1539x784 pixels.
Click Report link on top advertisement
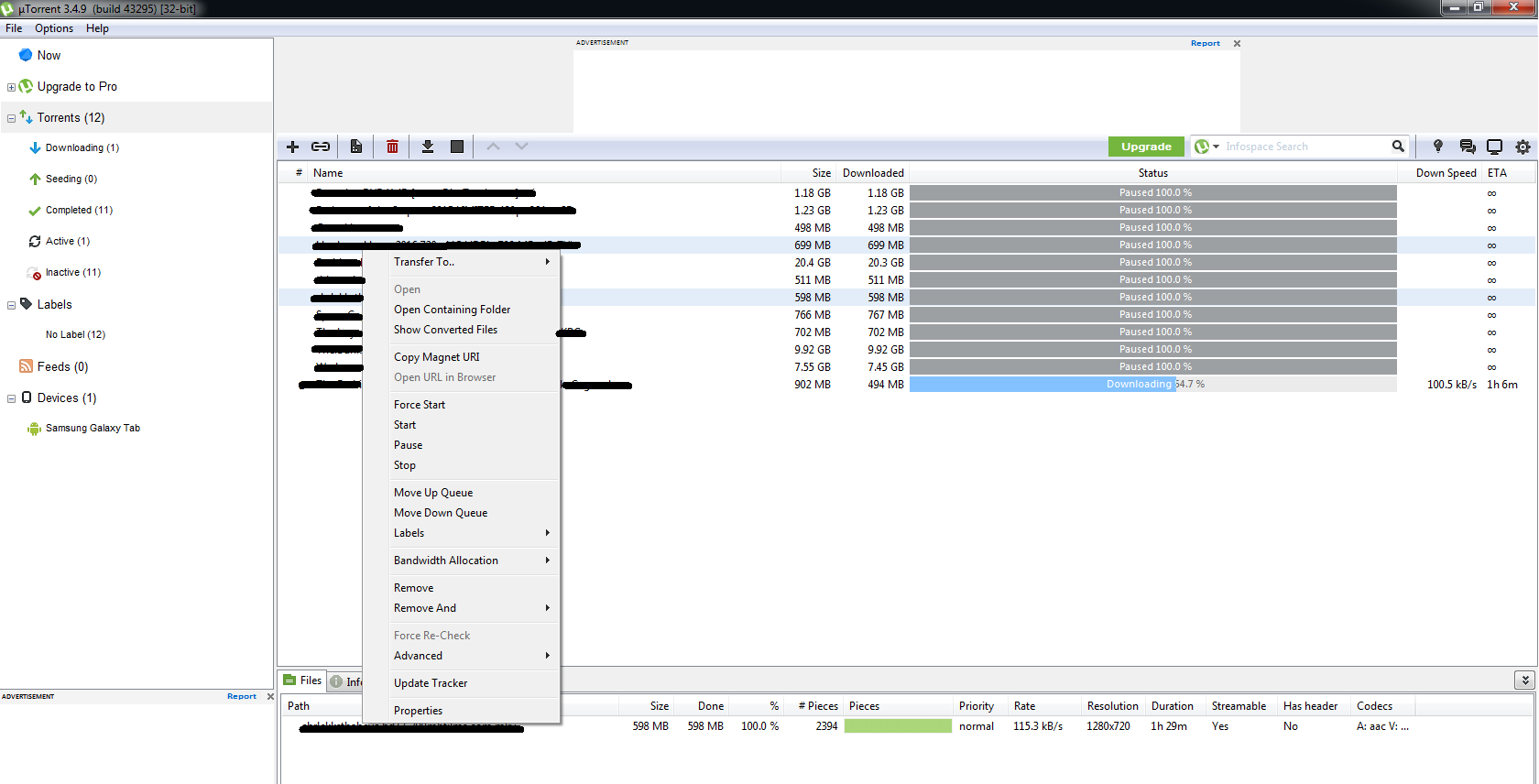1205,43
